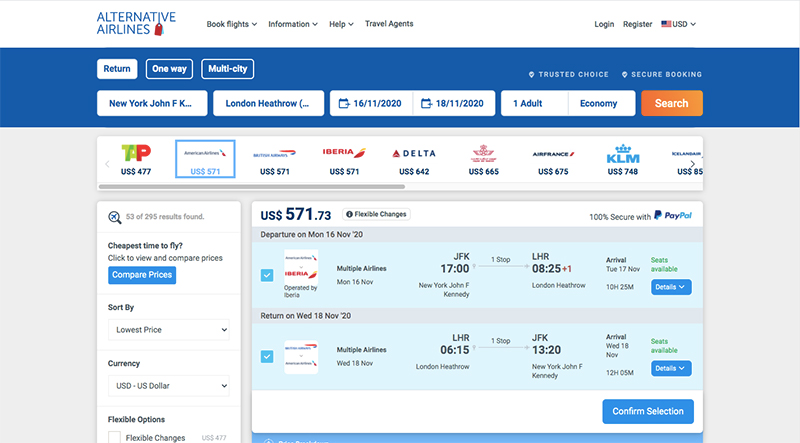
Task: Choose the Return trip type
Action: 117,69
